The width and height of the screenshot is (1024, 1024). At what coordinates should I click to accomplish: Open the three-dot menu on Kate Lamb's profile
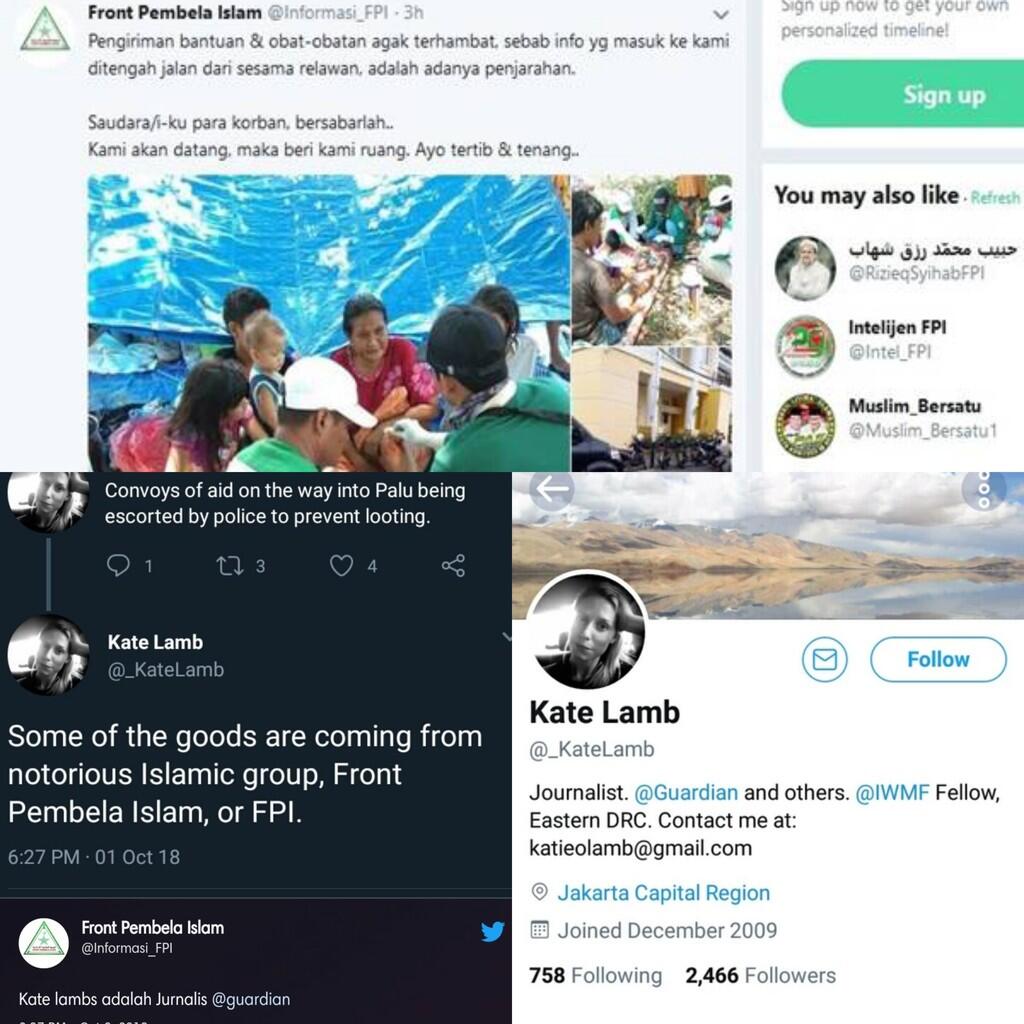pos(984,491)
